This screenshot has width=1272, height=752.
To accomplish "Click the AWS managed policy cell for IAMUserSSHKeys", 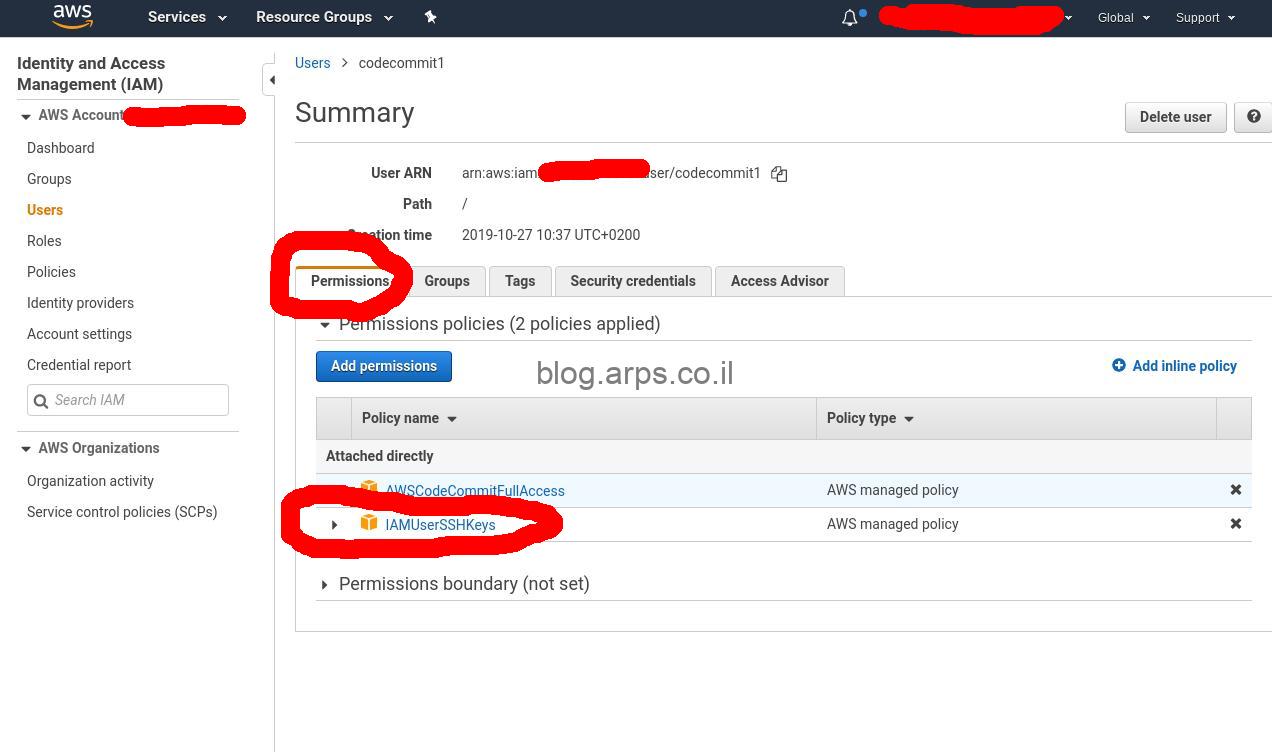I will click(893, 524).
